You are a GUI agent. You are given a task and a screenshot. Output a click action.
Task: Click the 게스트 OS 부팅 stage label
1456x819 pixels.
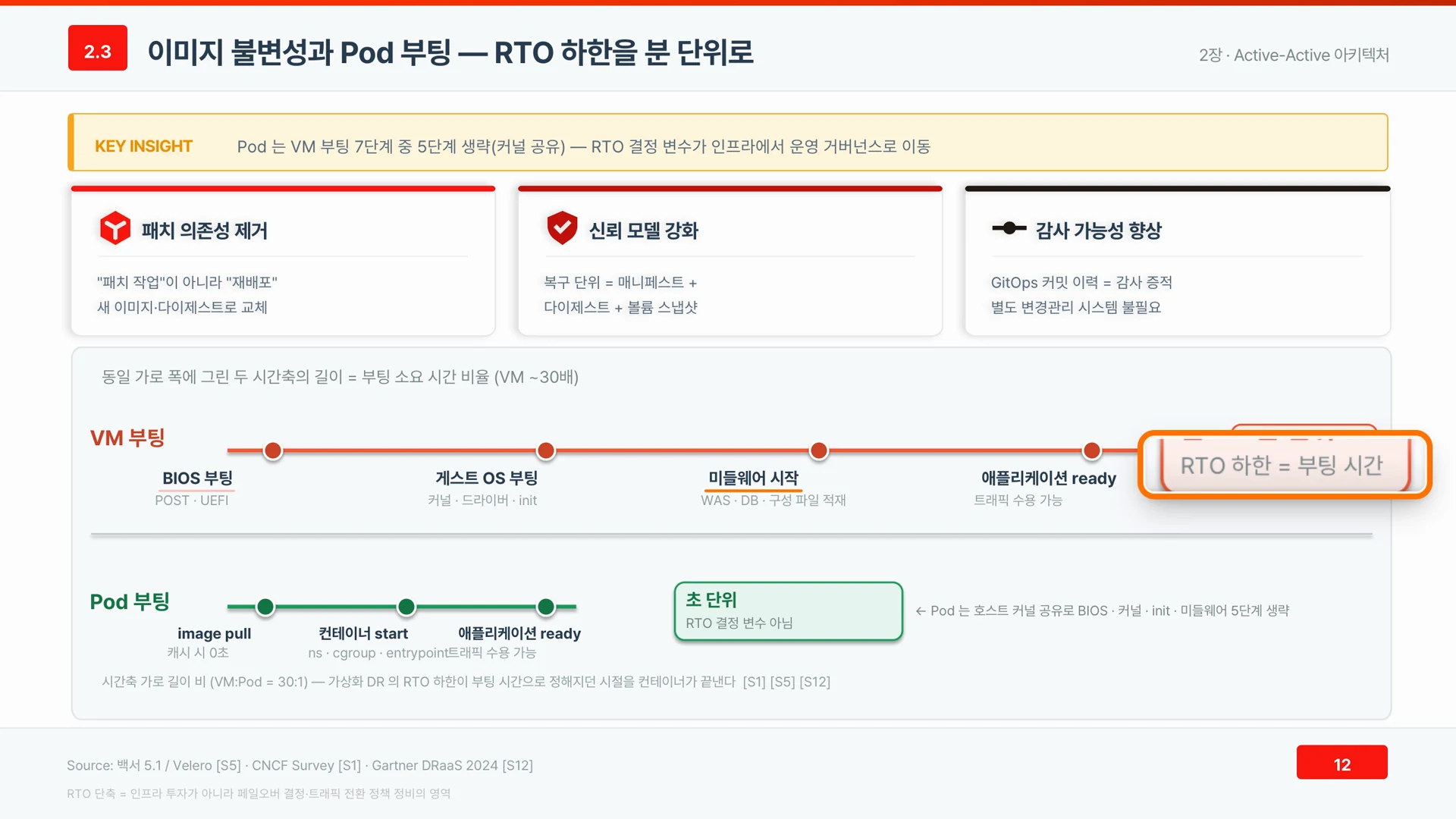(x=486, y=479)
